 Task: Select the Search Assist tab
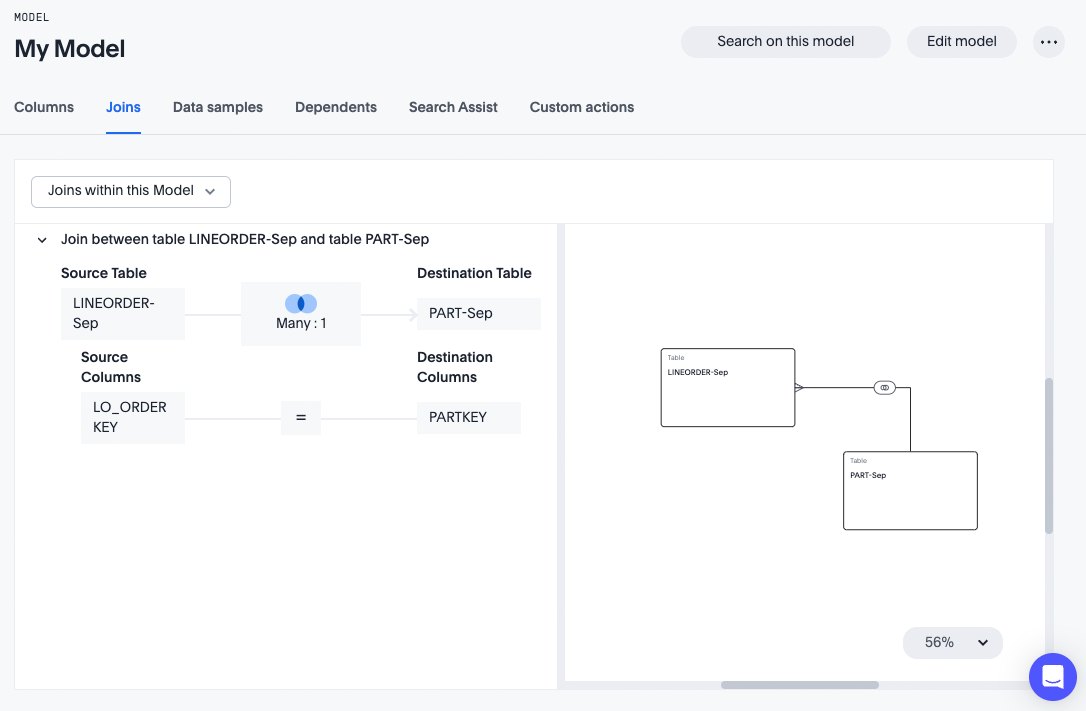(453, 107)
